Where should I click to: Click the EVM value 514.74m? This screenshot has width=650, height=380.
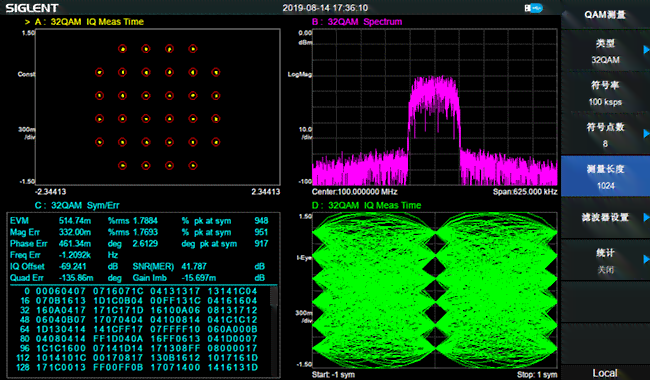pos(75,221)
